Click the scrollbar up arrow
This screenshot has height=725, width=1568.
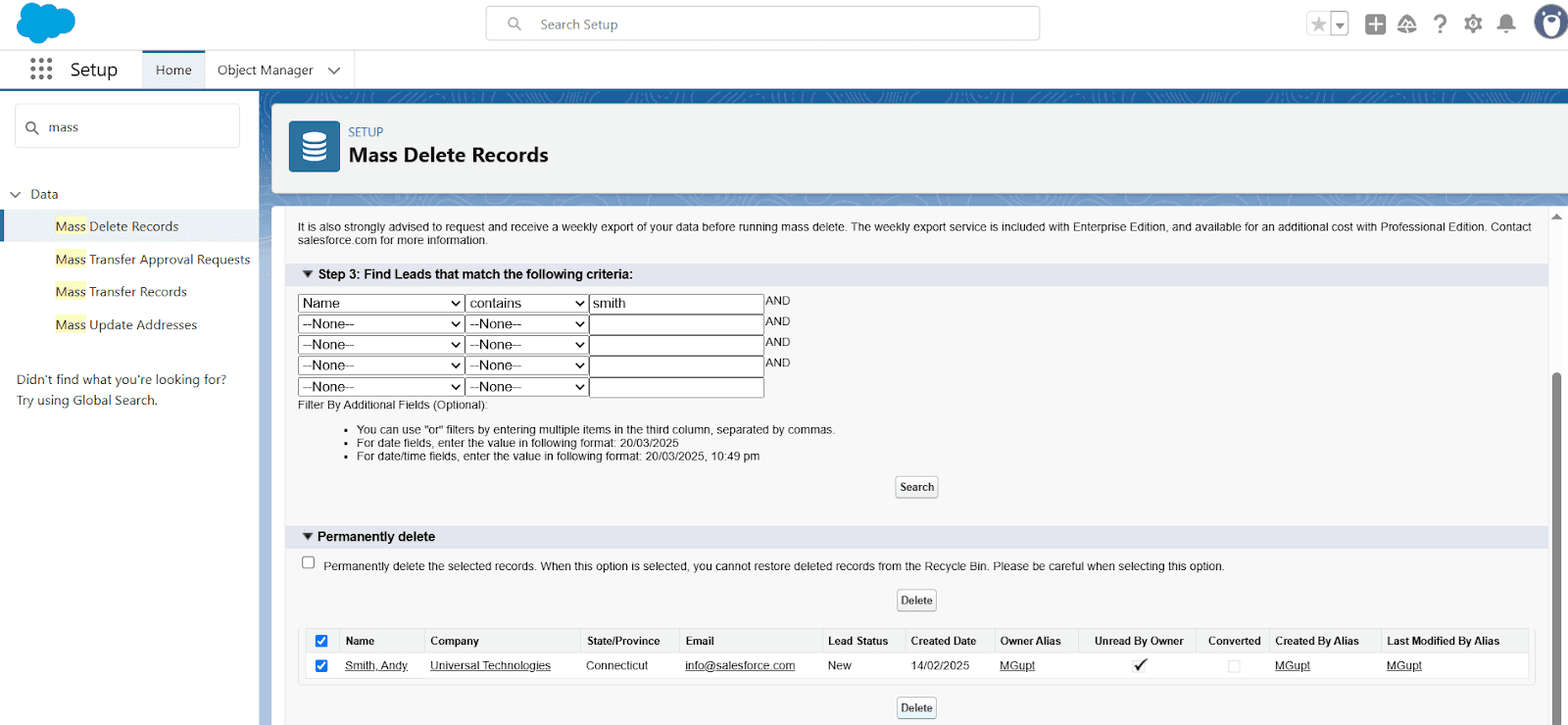pos(1556,217)
